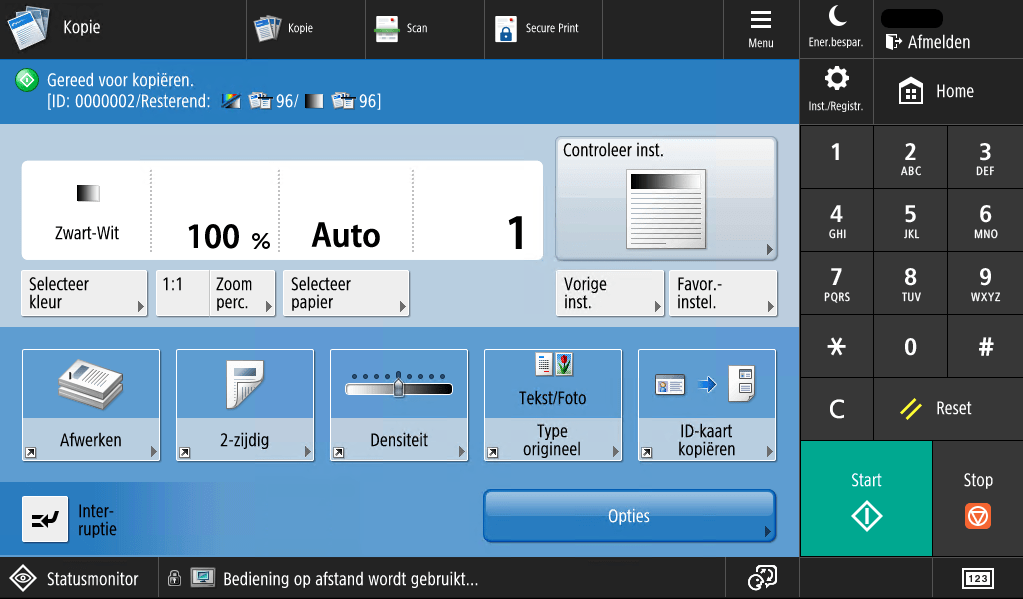Start an ID-kaart kopiëren job
Screen dimensions: 1023x599
[706, 405]
